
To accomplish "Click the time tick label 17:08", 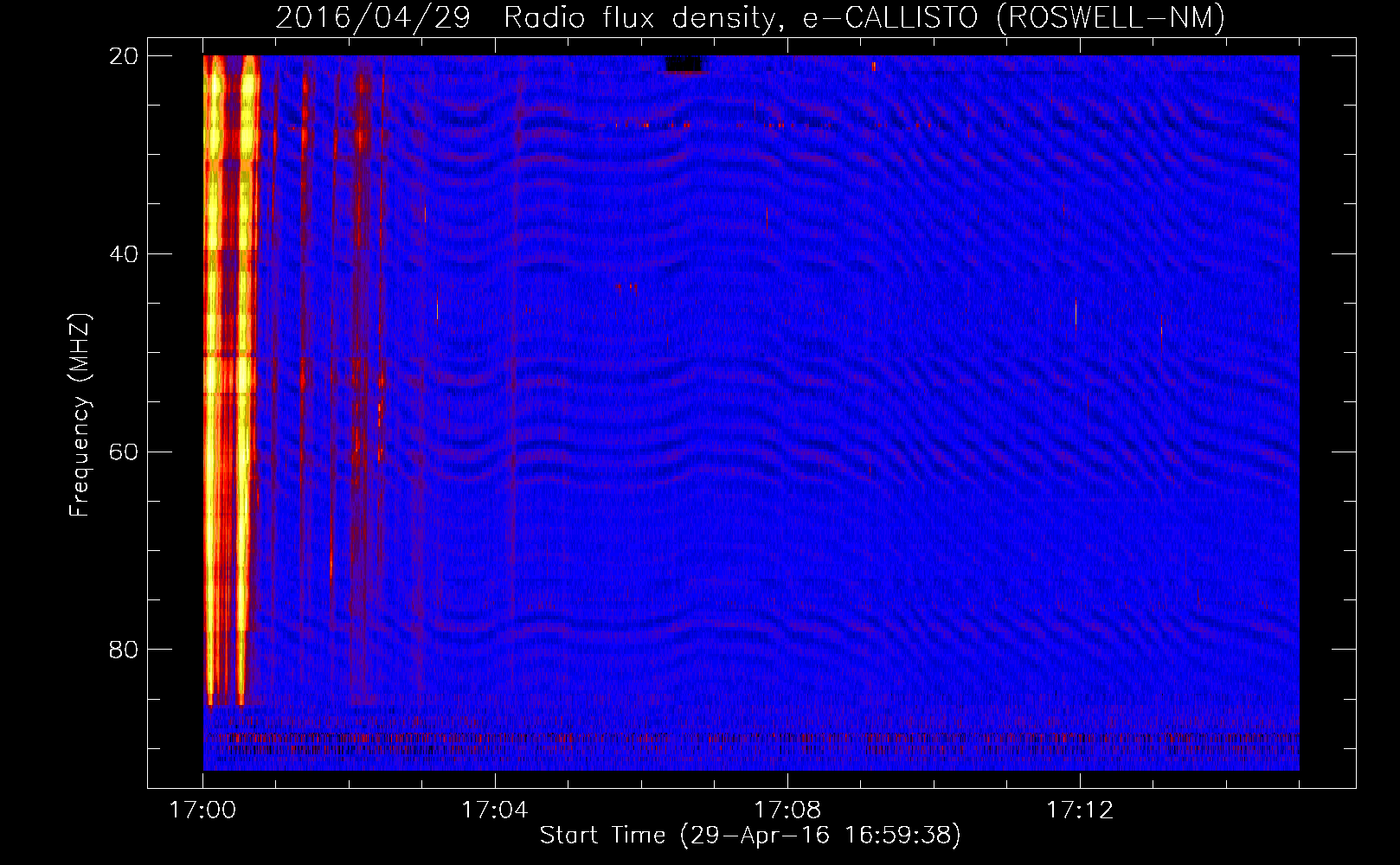I will 787,811.
